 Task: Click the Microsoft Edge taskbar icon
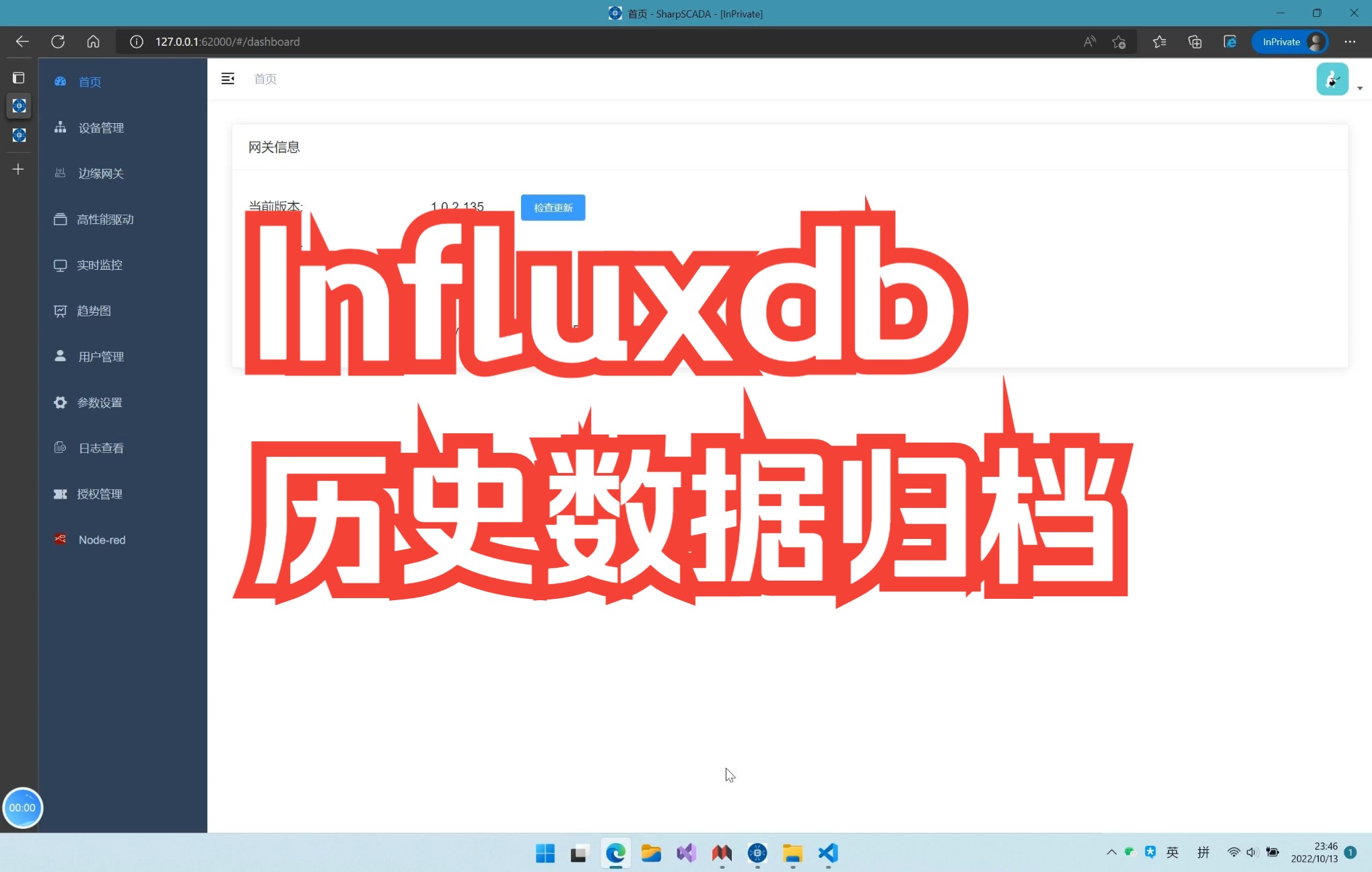tap(615, 853)
